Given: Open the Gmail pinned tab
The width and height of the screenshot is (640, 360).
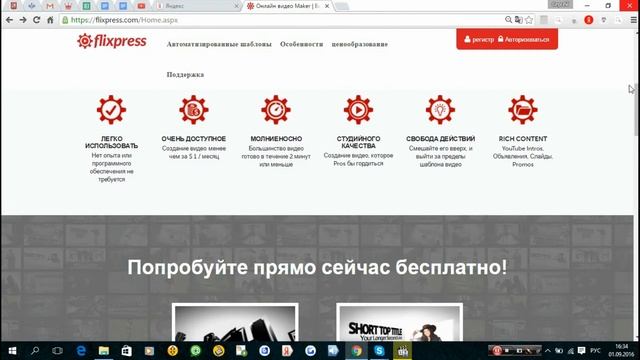Looking at the screenshot, I should 50,6.
